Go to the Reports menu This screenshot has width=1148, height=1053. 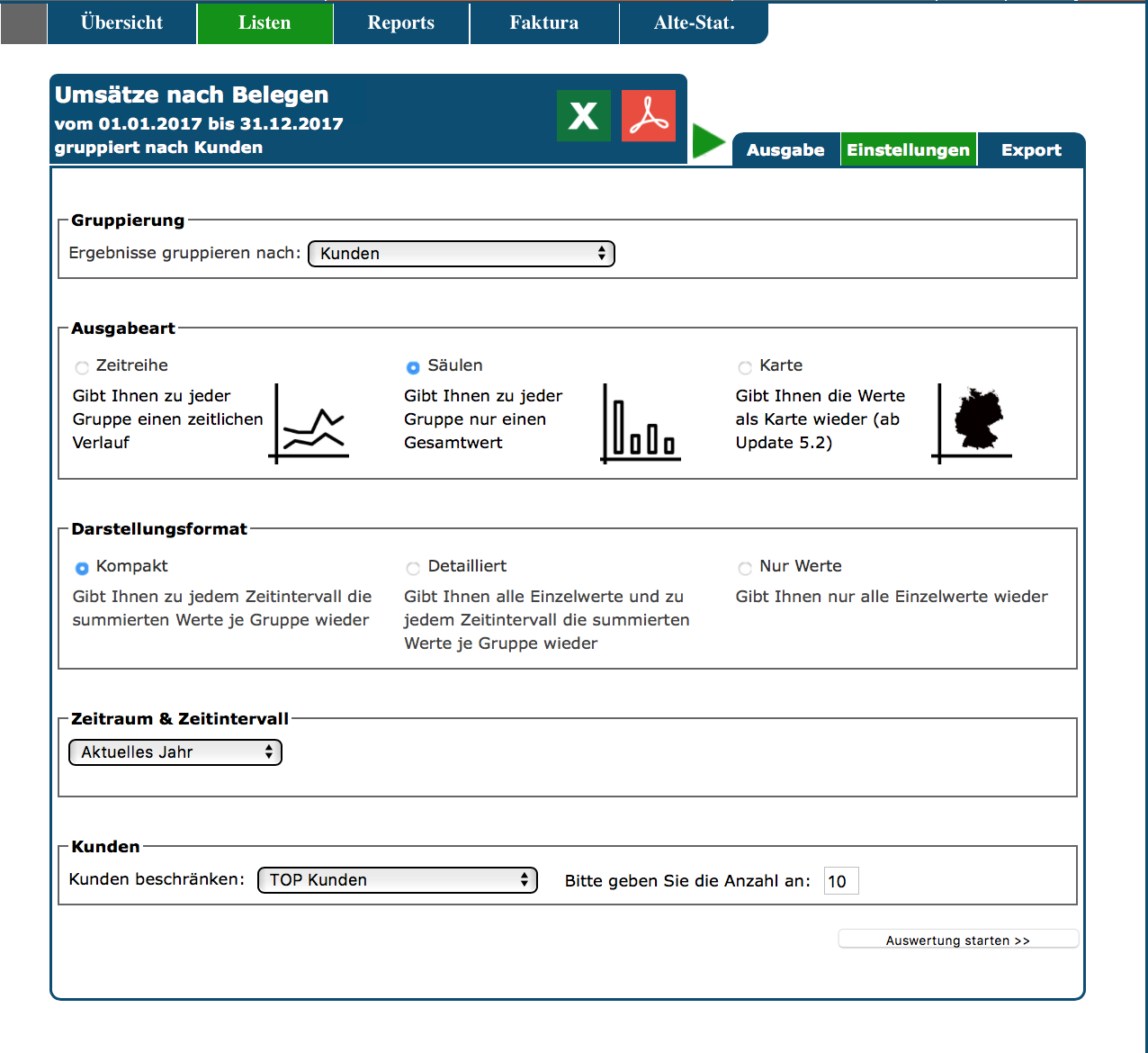[400, 23]
